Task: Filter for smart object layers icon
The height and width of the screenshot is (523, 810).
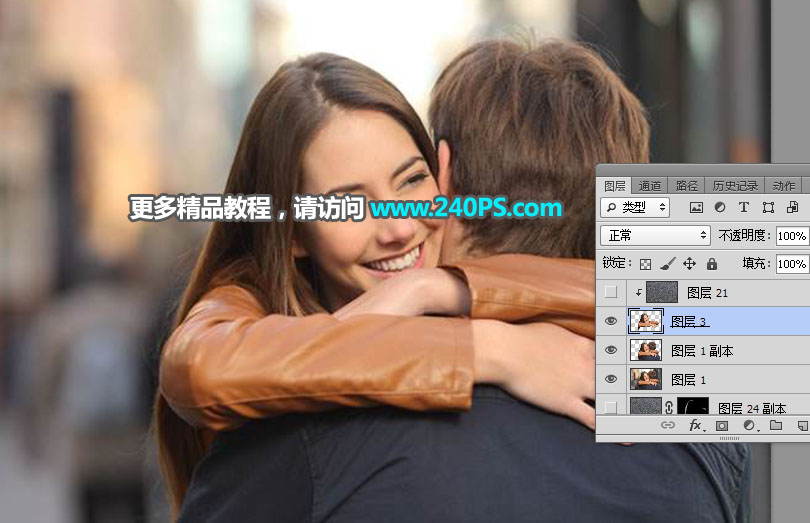Action: point(792,208)
